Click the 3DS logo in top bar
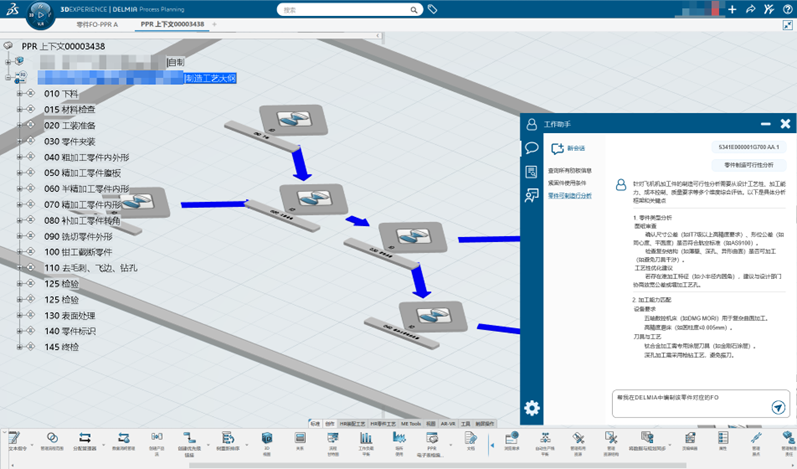 13,9
